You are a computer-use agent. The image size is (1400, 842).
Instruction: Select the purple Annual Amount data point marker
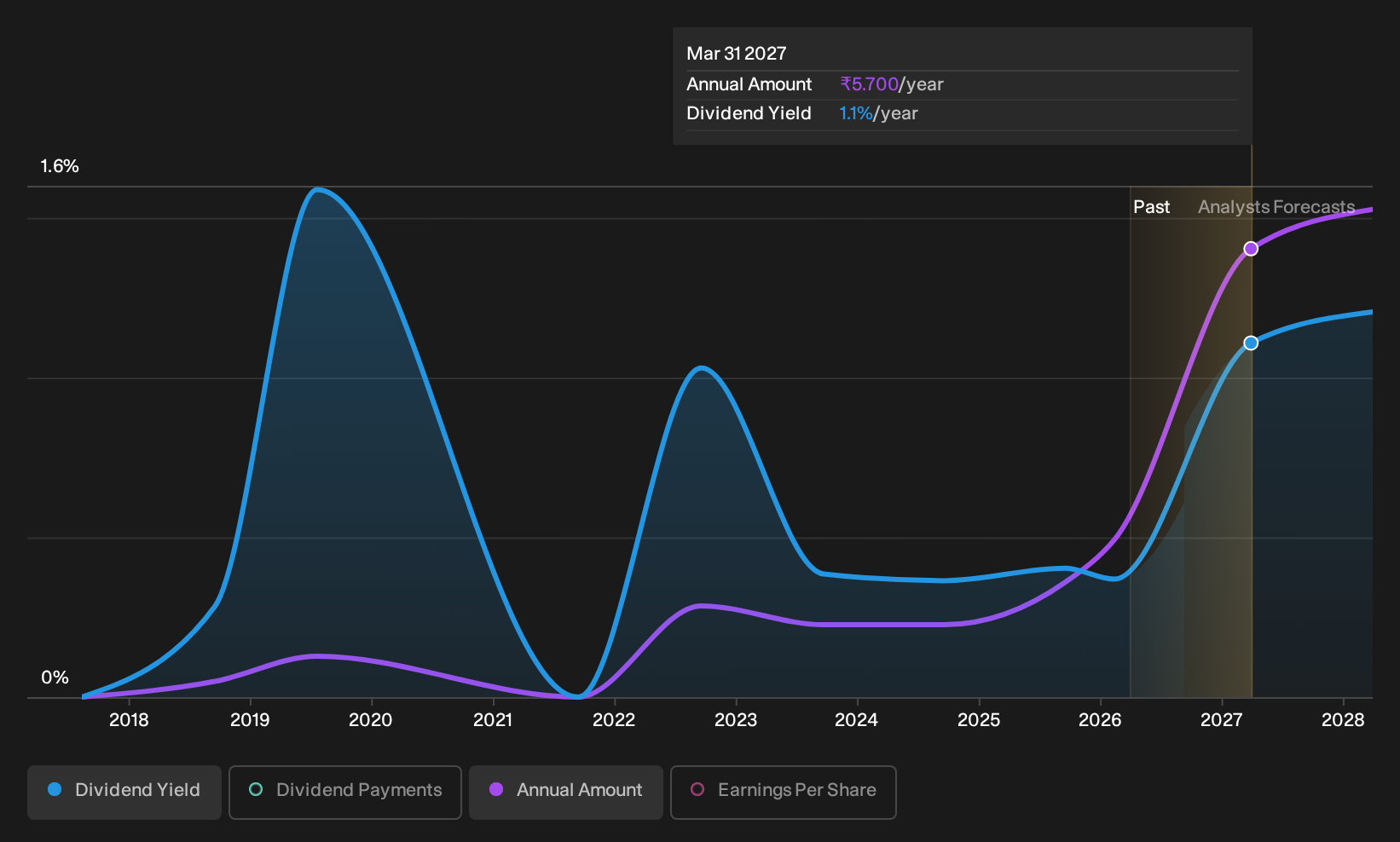tap(1251, 249)
